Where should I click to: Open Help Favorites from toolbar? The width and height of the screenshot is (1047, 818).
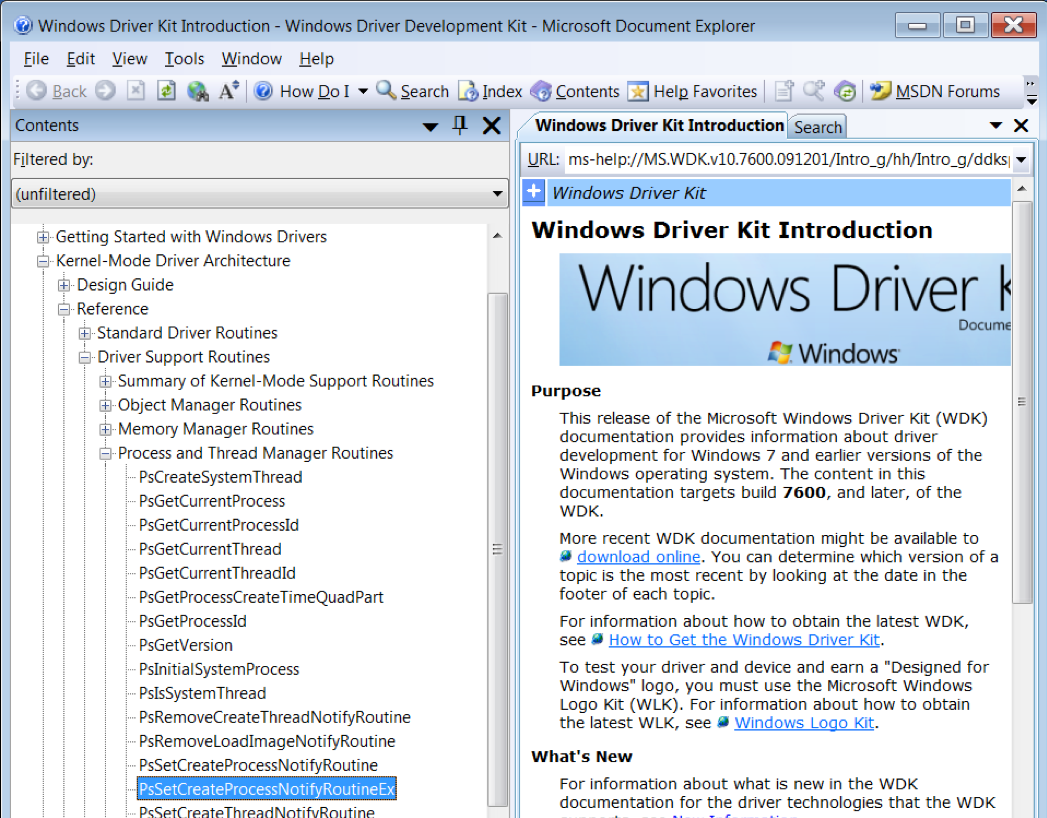coord(692,91)
